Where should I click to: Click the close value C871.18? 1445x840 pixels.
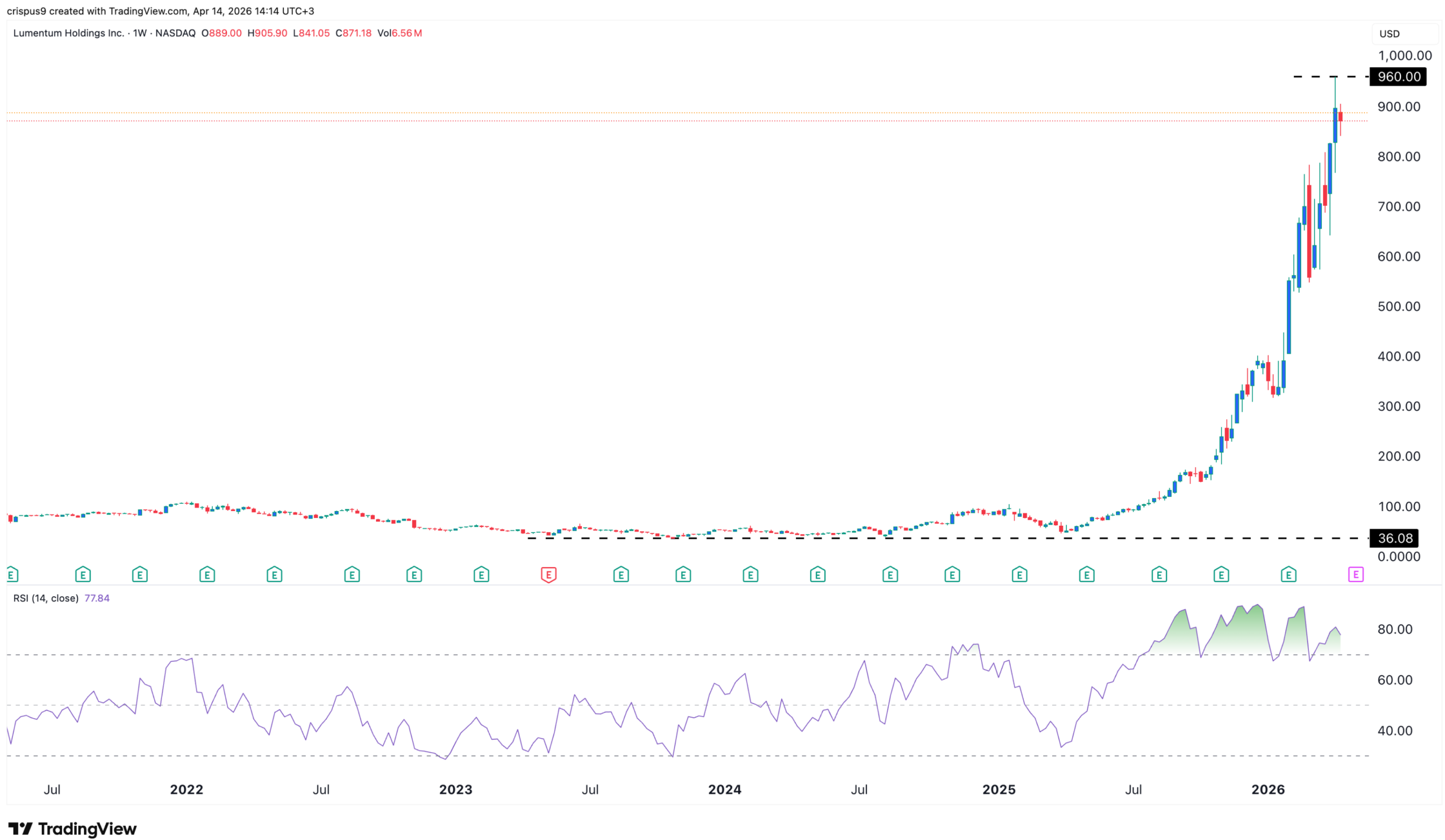coord(353,33)
